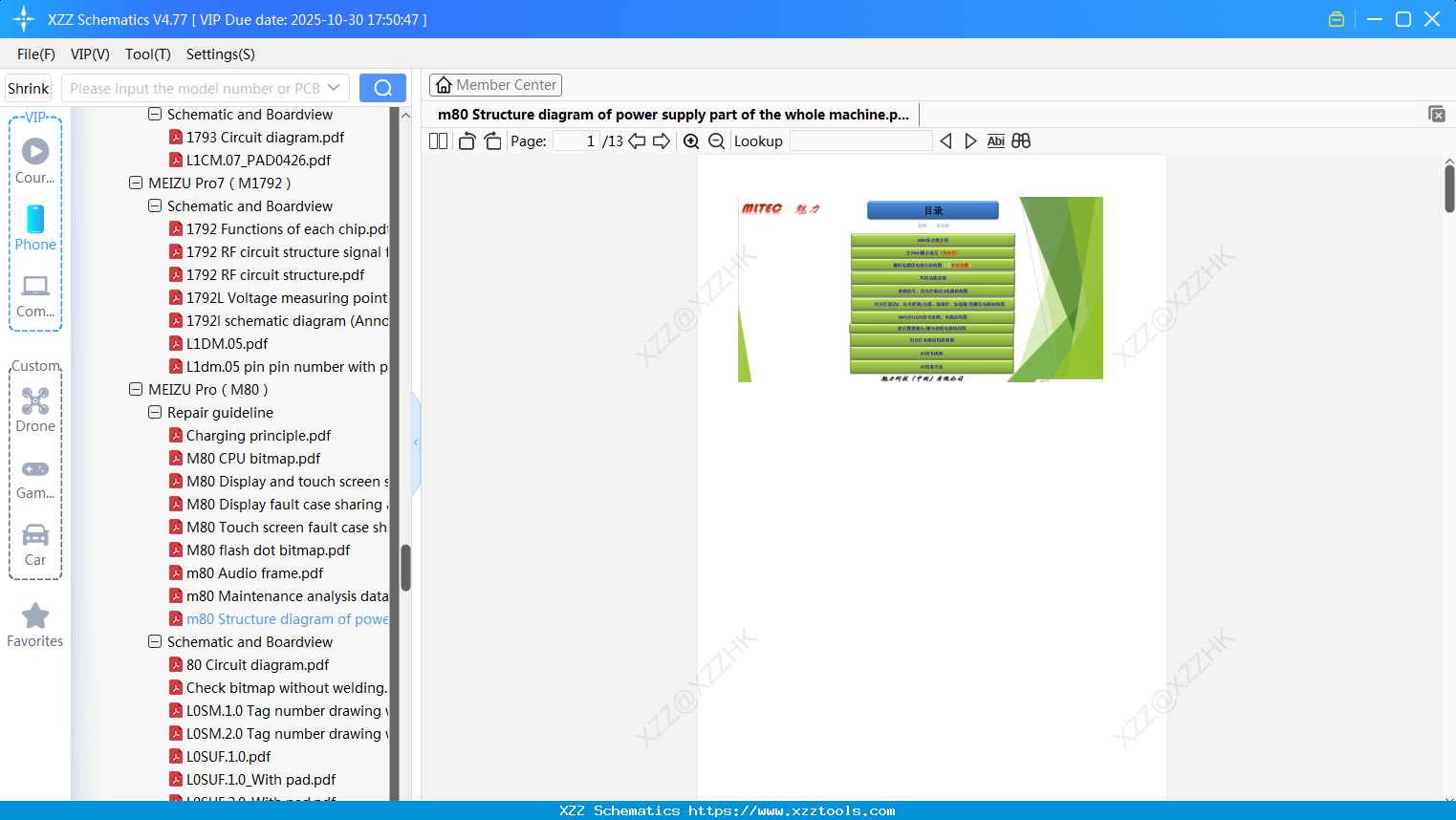The height and width of the screenshot is (820, 1456).
Task: Open L1CM.07_PAD0426.pdf
Action: [x=258, y=160]
